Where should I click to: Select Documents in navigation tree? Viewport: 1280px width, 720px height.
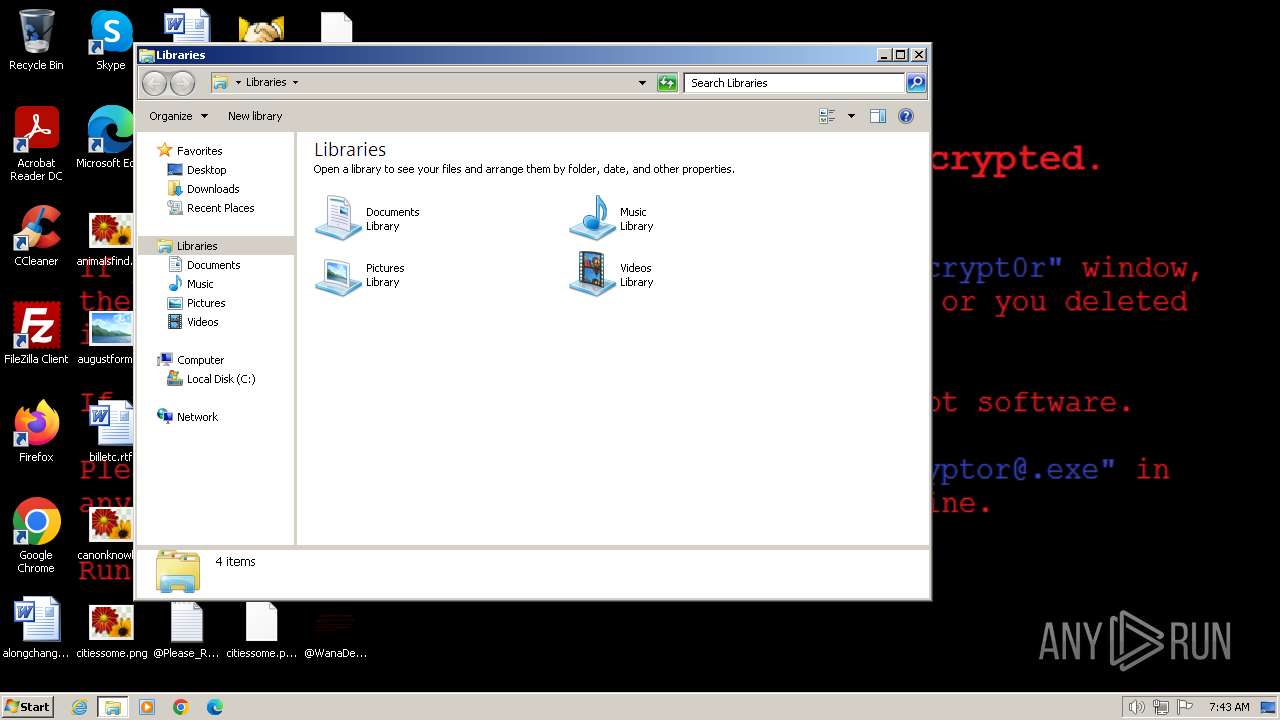213,265
